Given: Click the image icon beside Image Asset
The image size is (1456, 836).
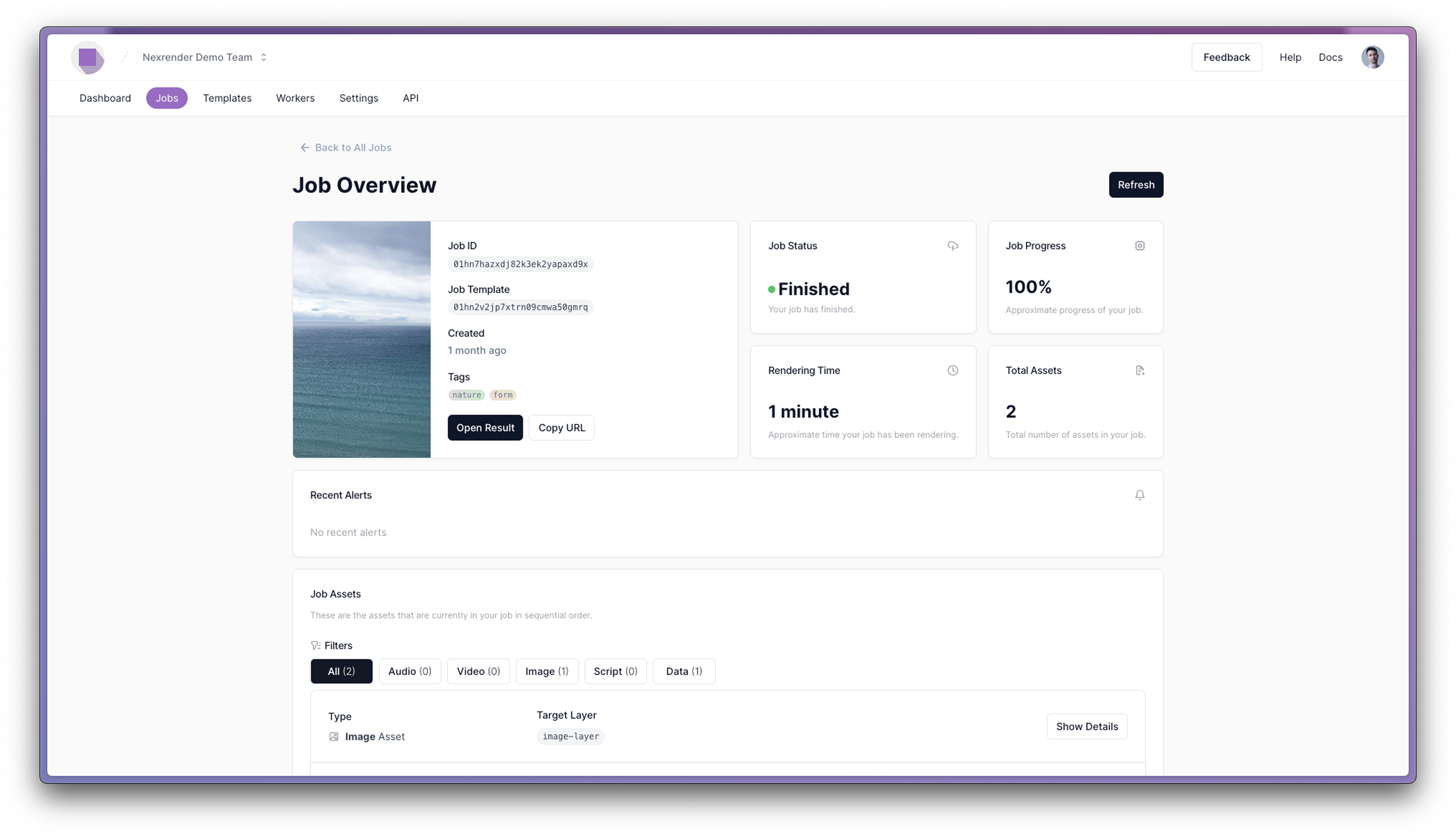Looking at the screenshot, I should point(334,736).
